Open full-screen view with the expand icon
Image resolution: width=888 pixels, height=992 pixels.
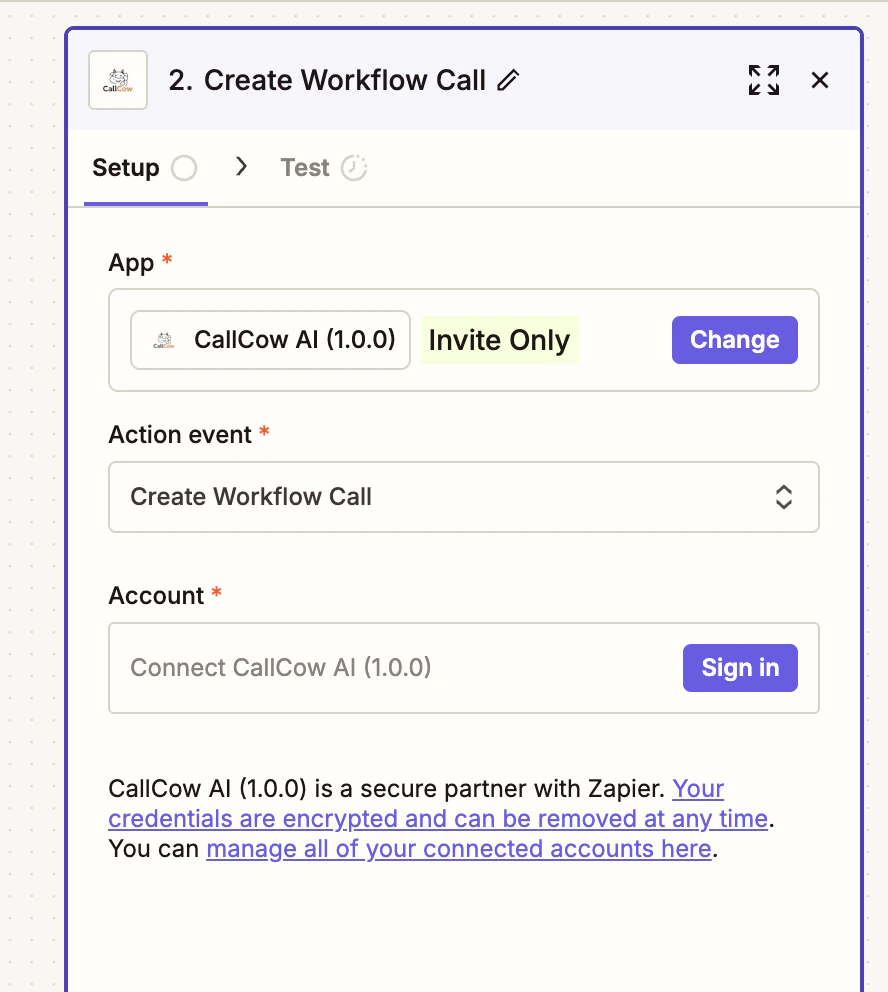click(763, 80)
